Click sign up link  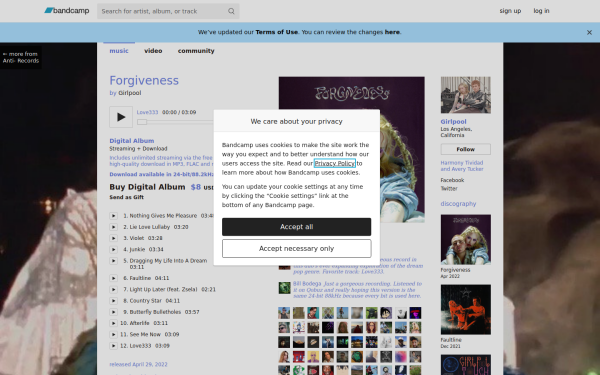coord(510,11)
